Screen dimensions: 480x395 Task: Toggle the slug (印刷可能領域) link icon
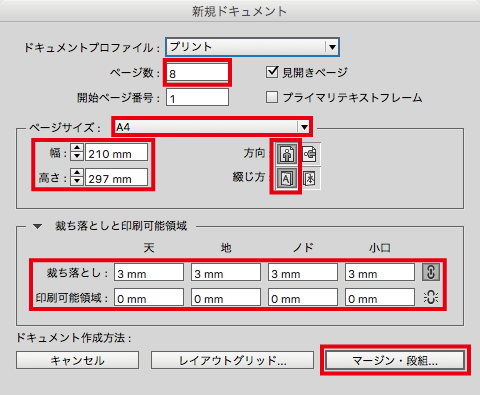pos(431,297)
